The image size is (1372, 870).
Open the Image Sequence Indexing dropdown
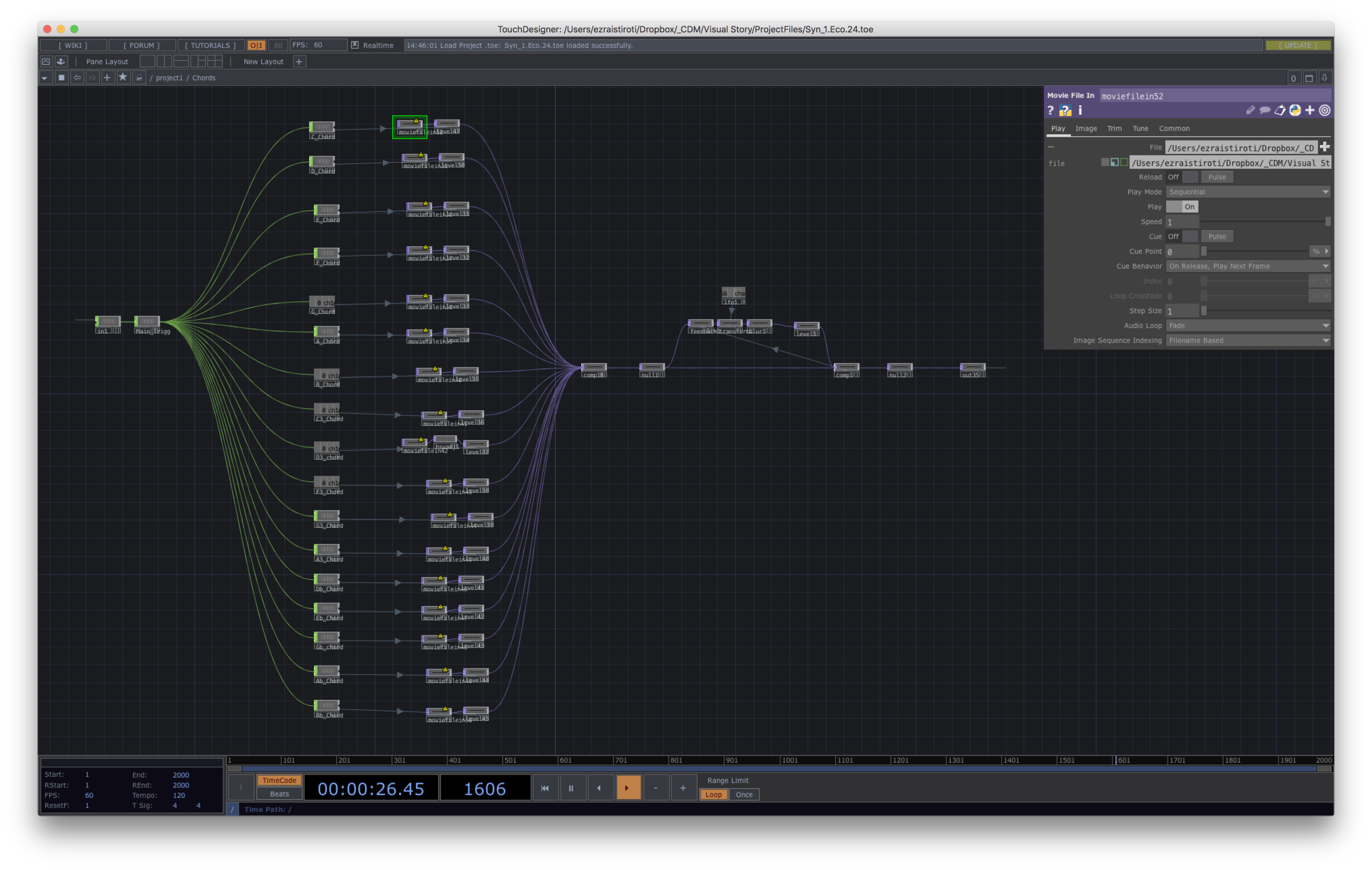[1248, 341]
